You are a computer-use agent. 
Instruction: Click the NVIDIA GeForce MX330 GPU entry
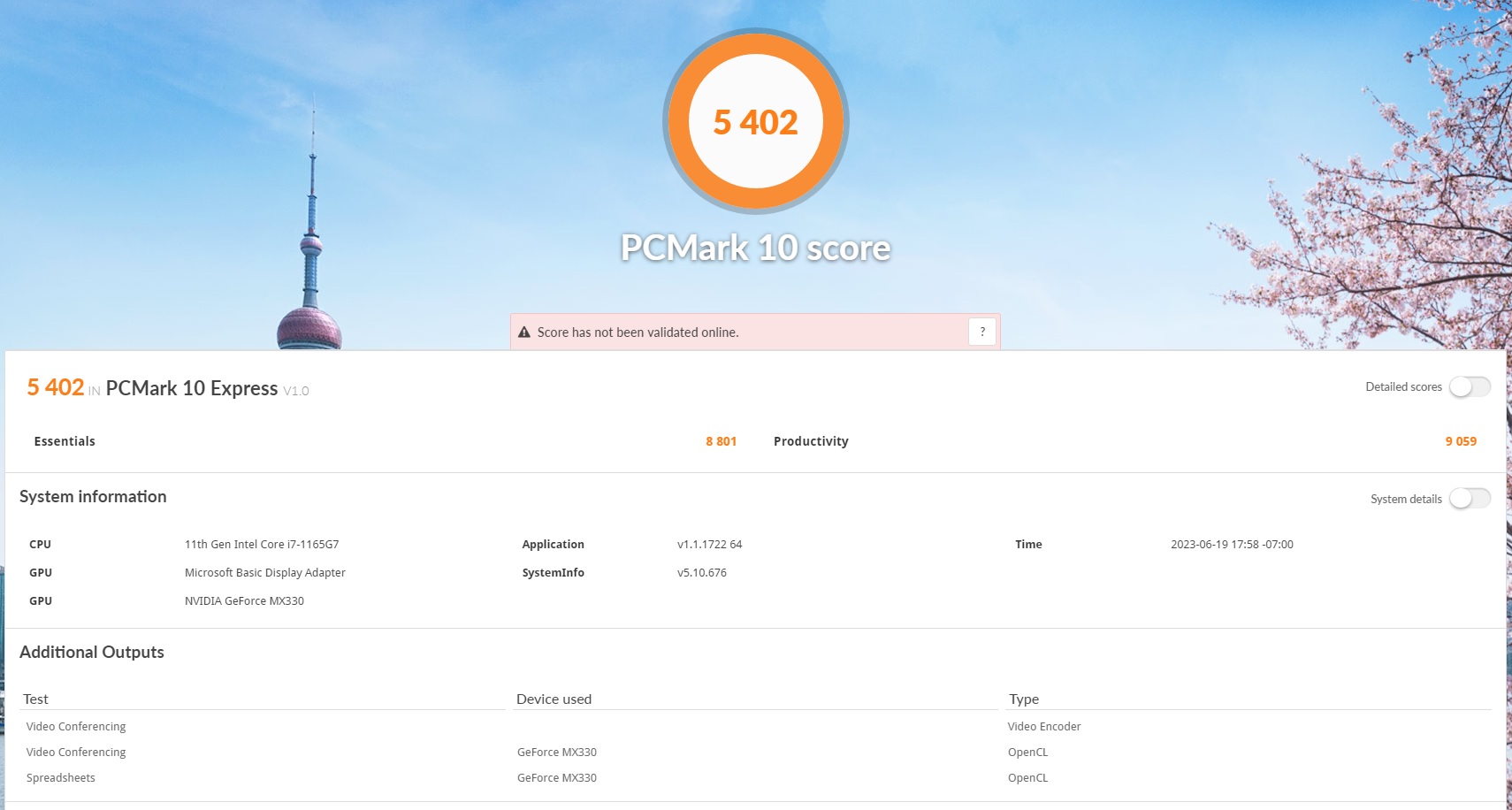(x=244, y=600)
